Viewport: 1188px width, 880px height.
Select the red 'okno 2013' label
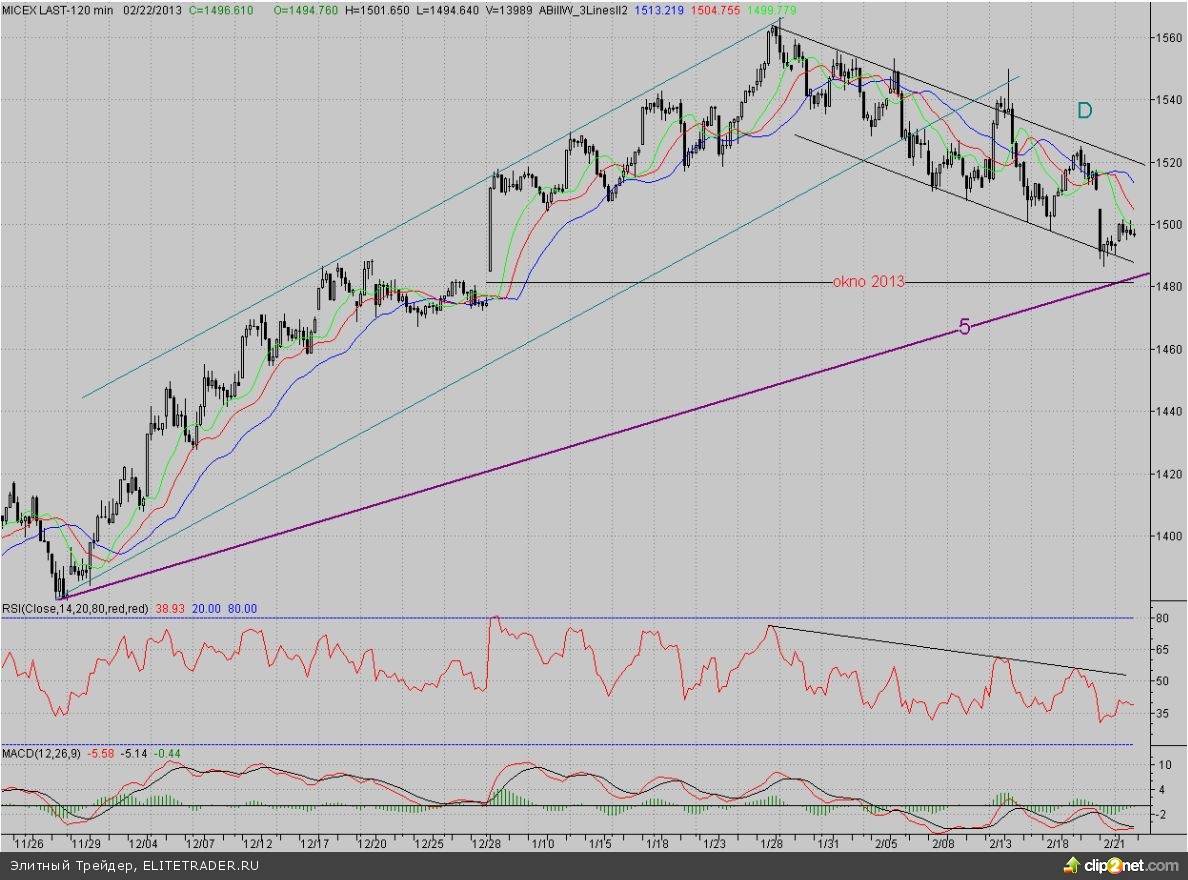(x=868, y=282)
